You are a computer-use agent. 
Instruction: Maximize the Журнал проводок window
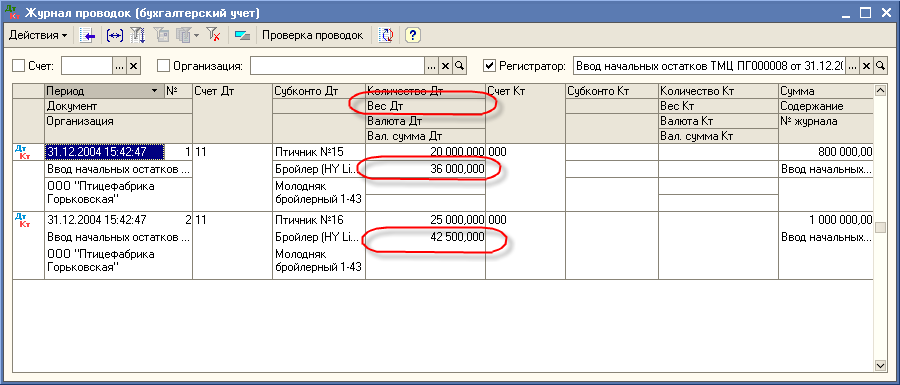(x=865, y=12)
